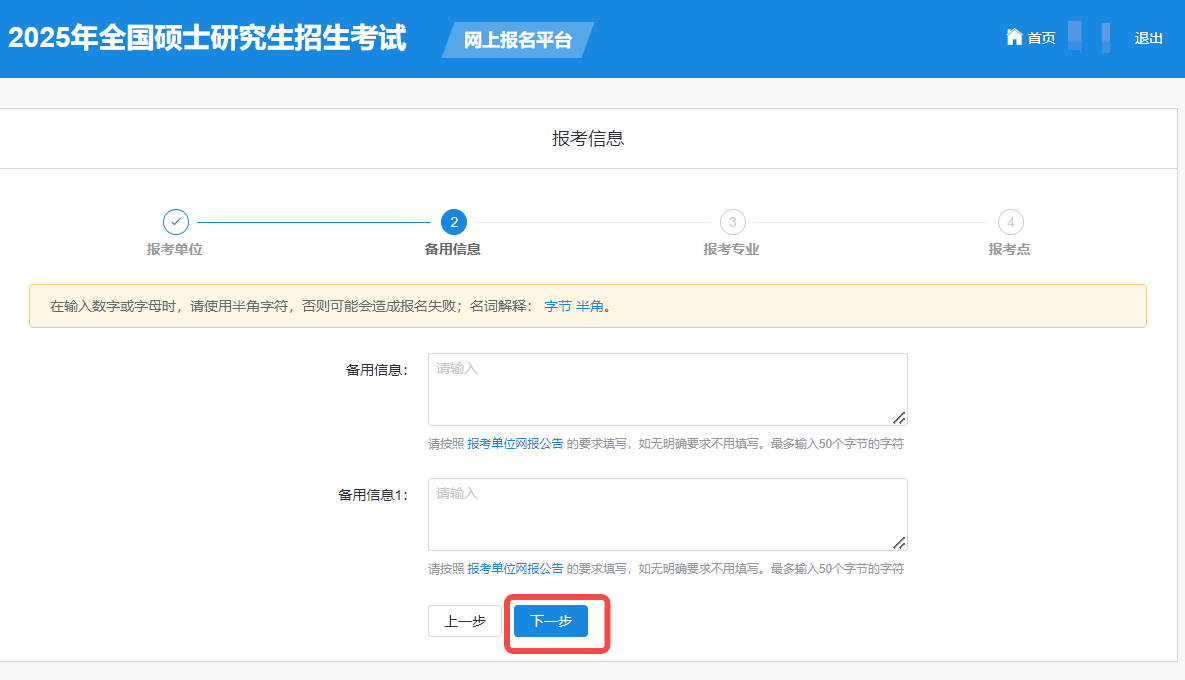This screenshot has width=1185, height=680.
Task: Focus the 备用信息 text area
Action: coord(667,389)
